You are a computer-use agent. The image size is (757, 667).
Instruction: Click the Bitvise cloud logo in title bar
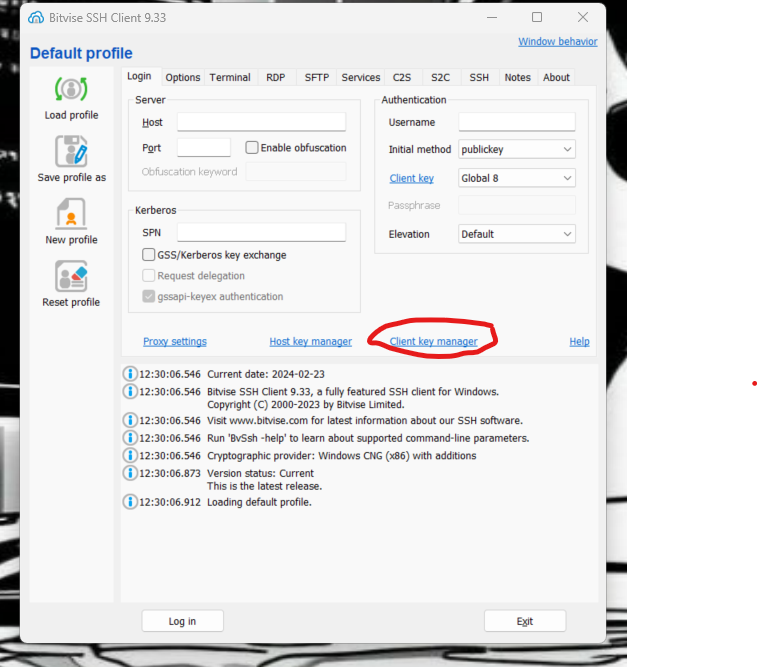pos(36,18)
